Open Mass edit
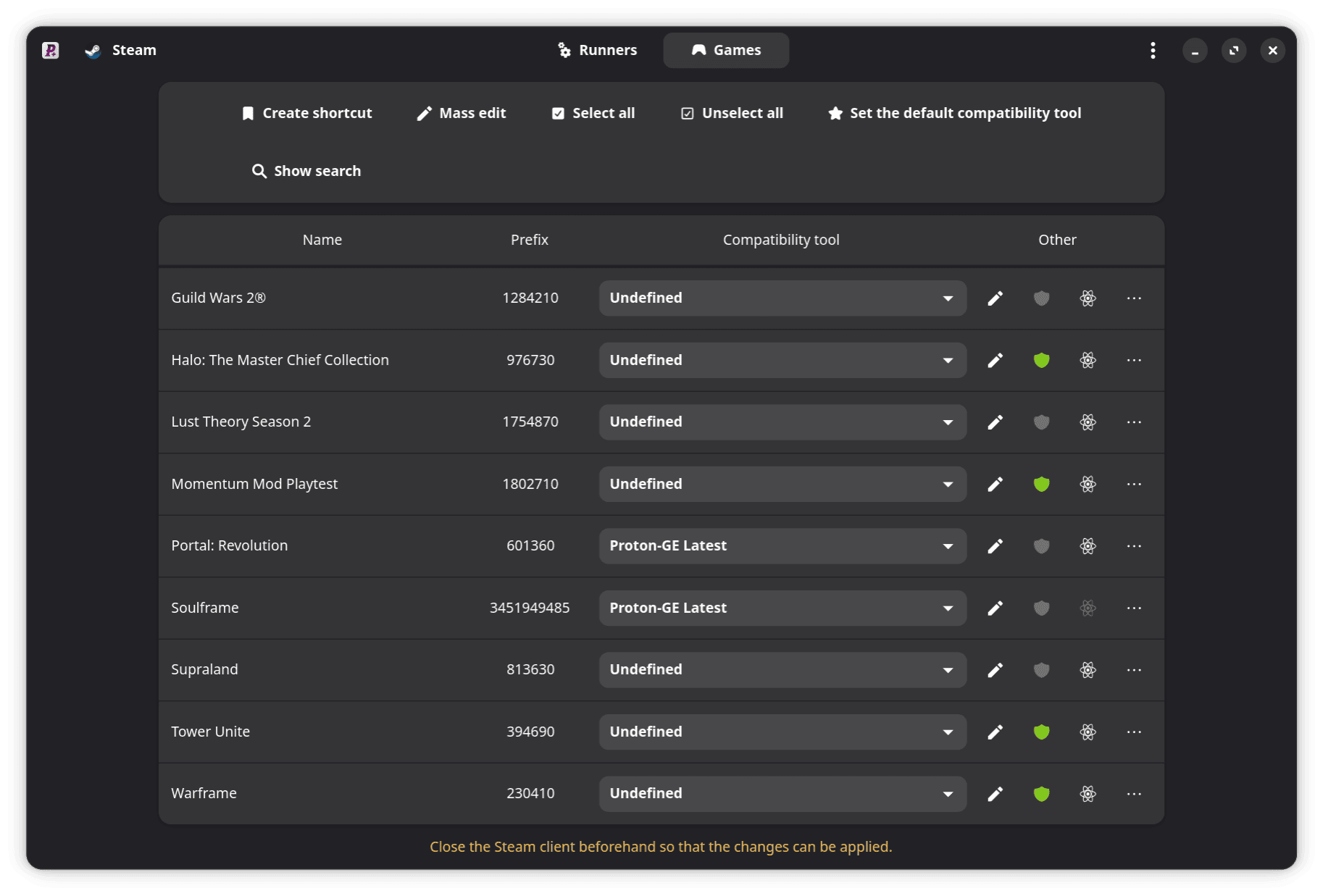This screenshot has height=896, width=1323. point(462,113)
